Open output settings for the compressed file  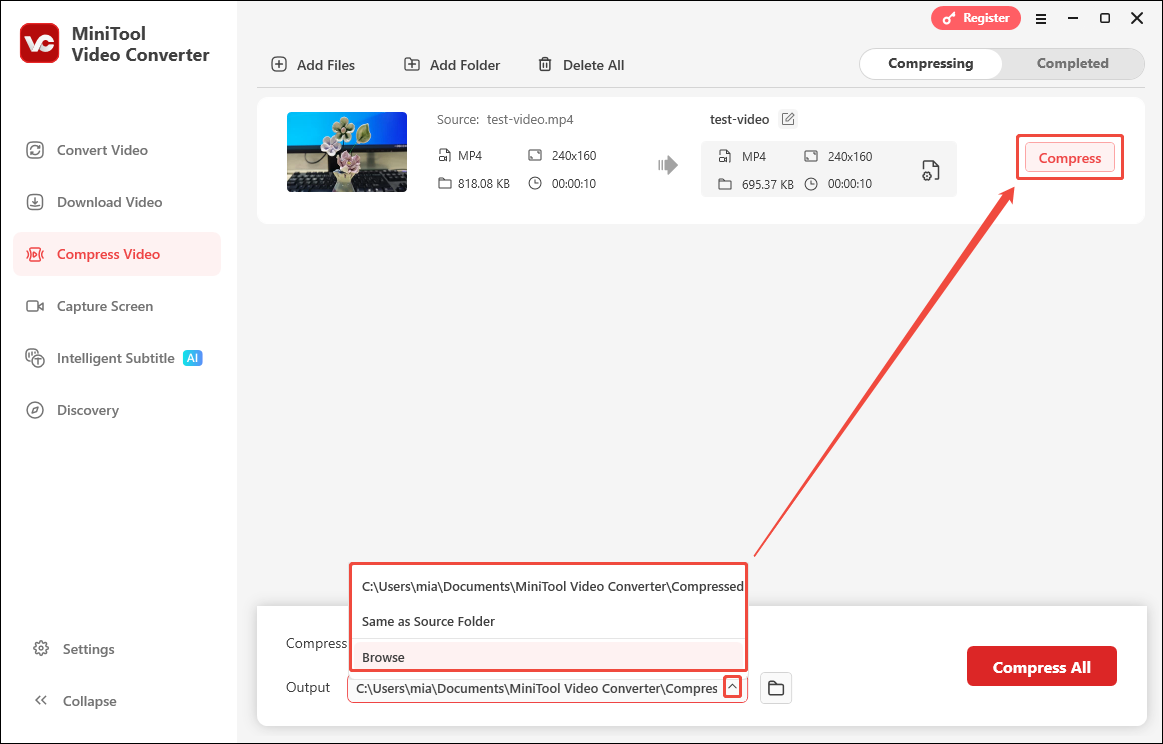point(929,170)
